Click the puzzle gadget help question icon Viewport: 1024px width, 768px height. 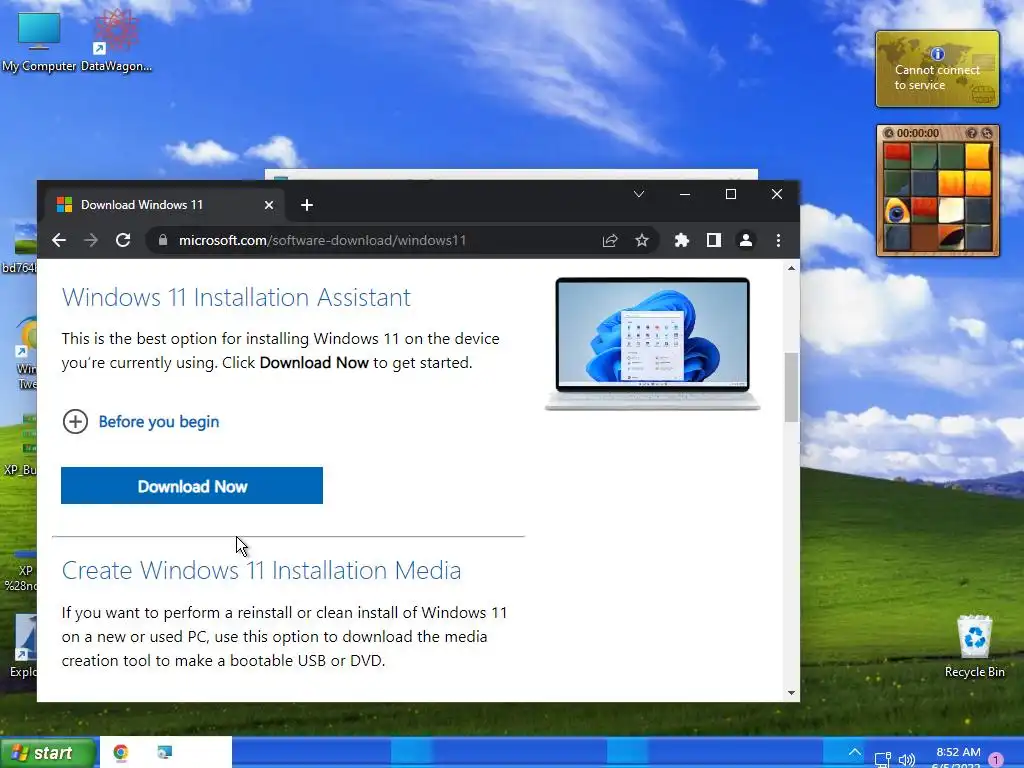tap(972, 133)
